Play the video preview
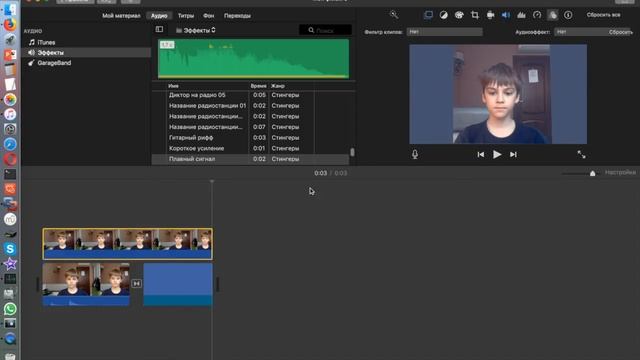Image resolution: width=640 pixels, height=360 pixels. pyautogui.click(x=497, y=154)
